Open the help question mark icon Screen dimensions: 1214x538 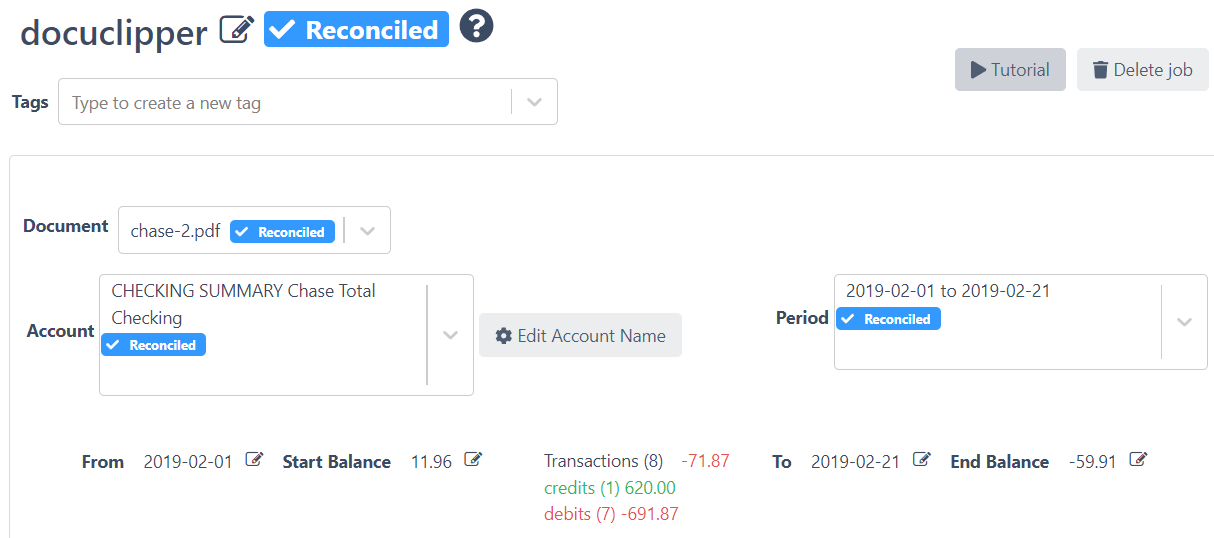[477, 26]
